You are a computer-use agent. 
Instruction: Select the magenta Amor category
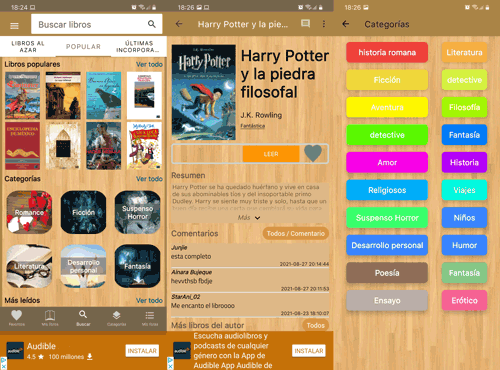point(387,163)
